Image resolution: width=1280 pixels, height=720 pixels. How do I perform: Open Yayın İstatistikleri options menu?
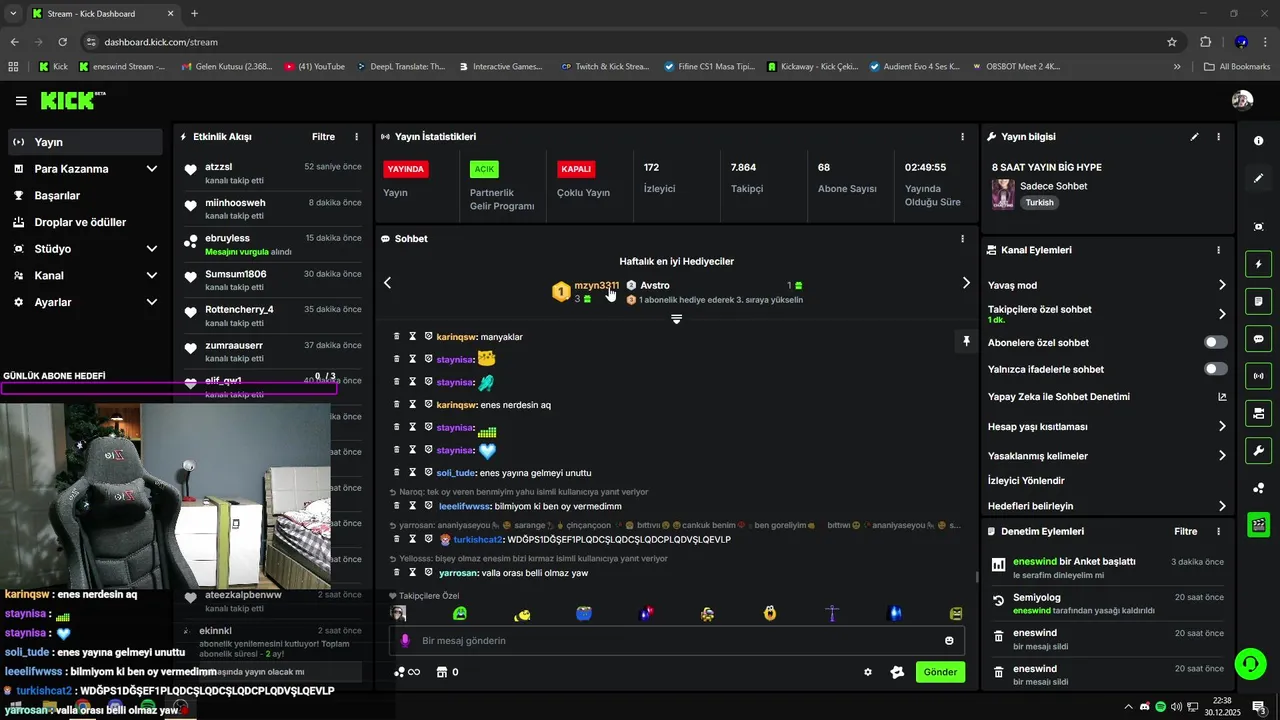click(x=963, y=137)
